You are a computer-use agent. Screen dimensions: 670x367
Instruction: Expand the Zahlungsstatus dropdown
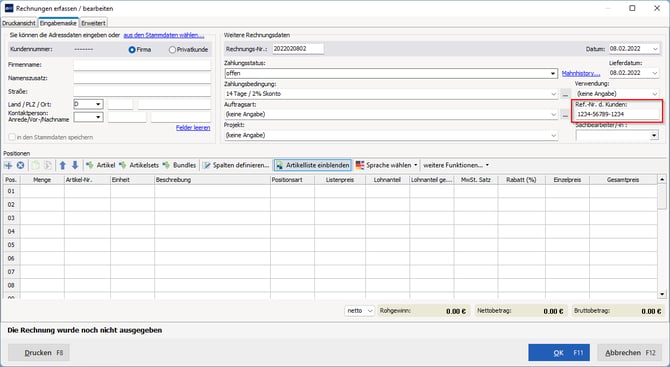(x=553, y=73)
